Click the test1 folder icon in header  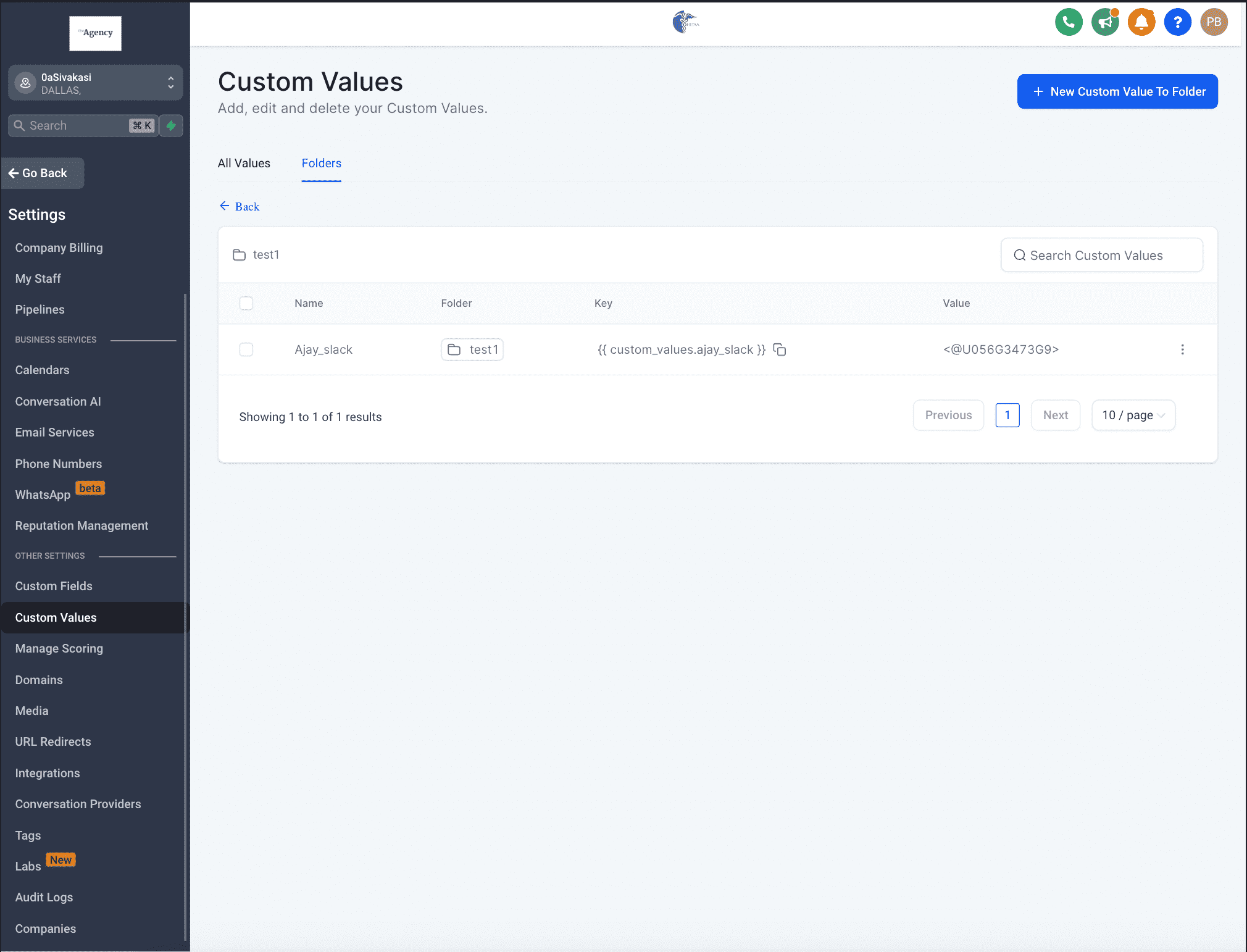click(x=239, y=255)
